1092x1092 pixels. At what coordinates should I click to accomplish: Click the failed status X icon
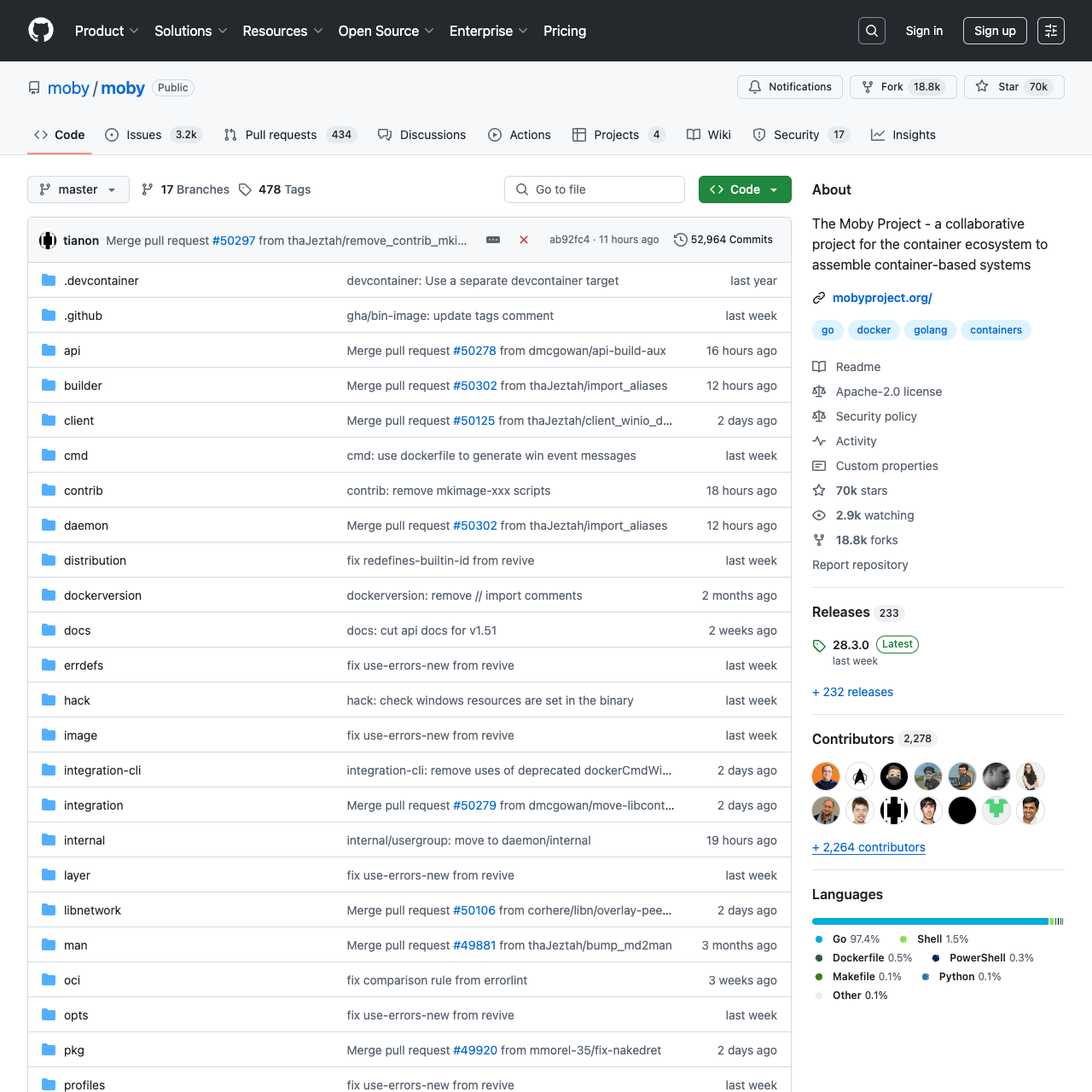coord(524,240)
